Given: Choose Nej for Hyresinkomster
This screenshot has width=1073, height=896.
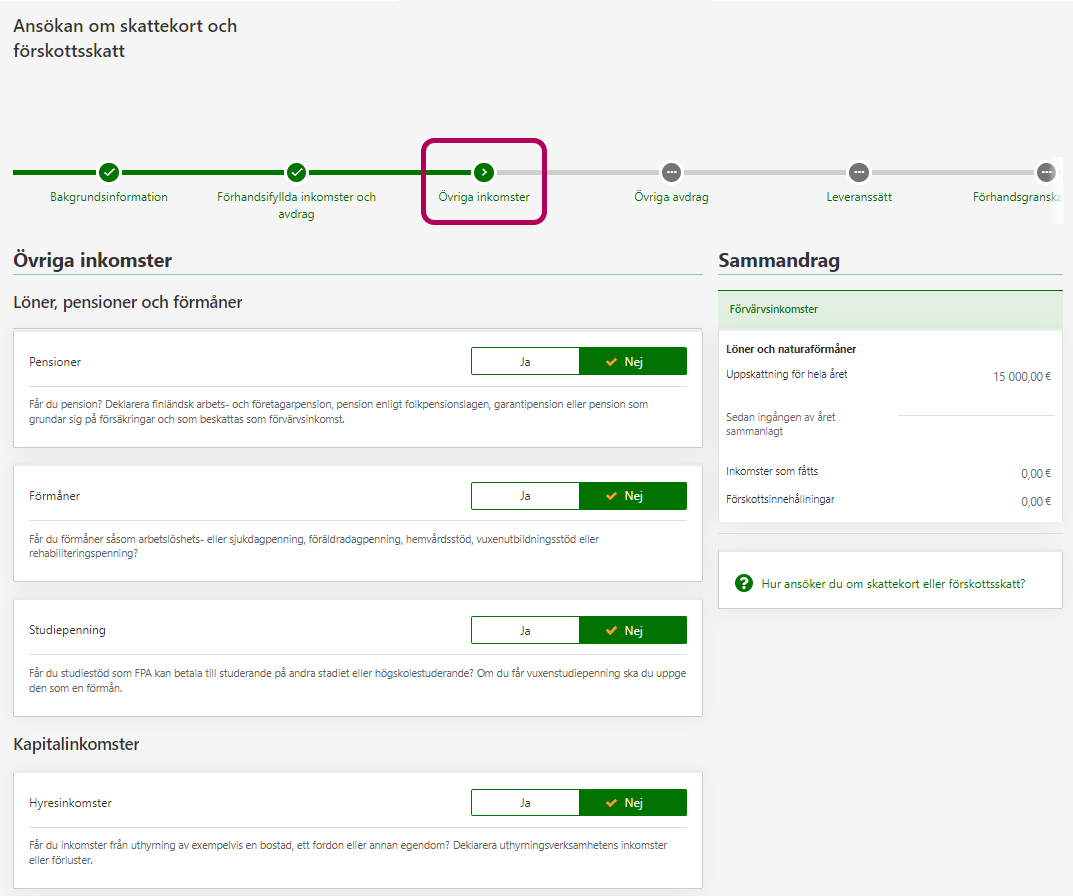Looking at the screenshot, I should click(x=633, y=803).
